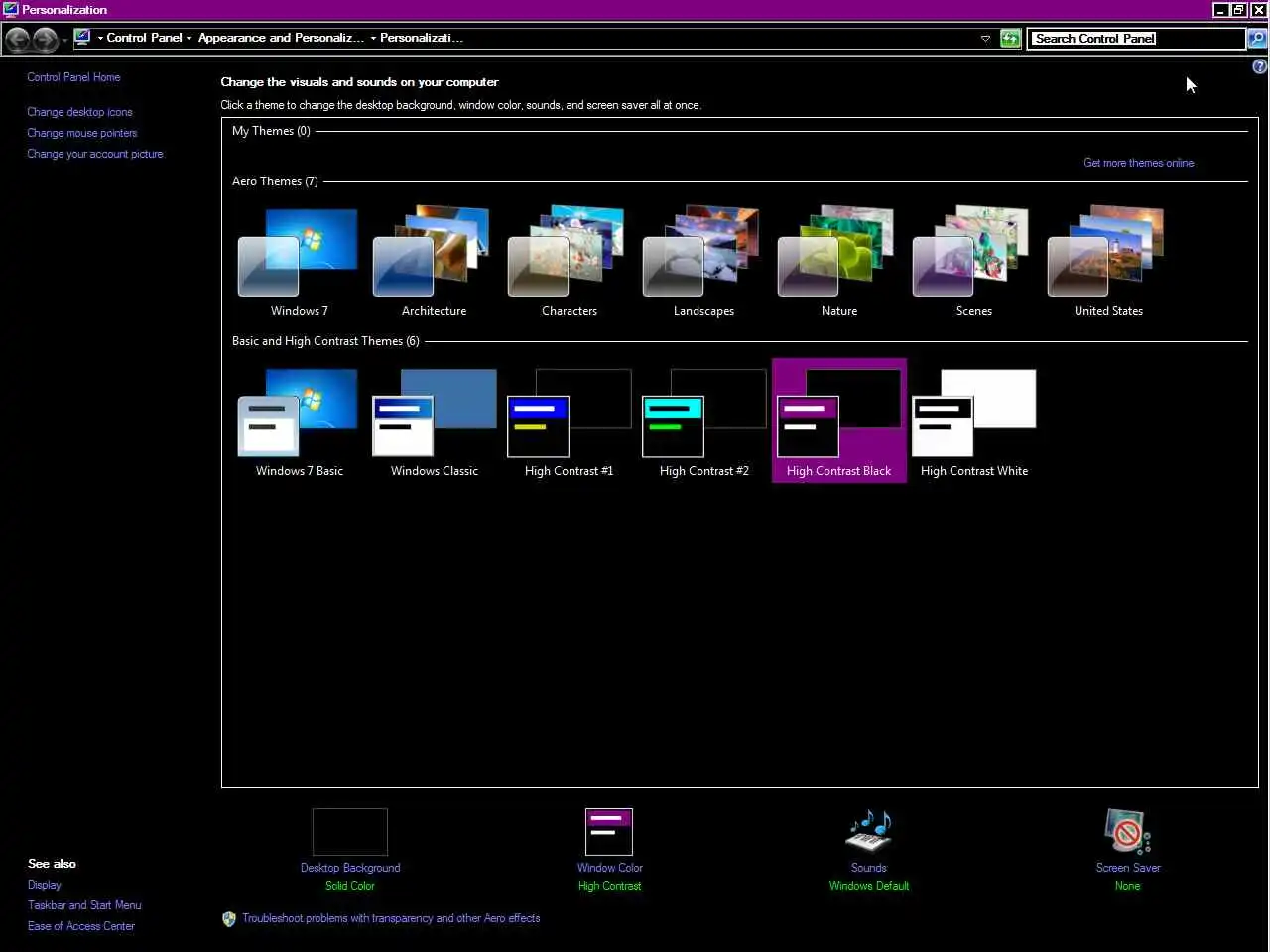Click Control Panel breadcrumb
This screenshot has height=952, width=1270.
pyautogui.click(x=144, y=38)
